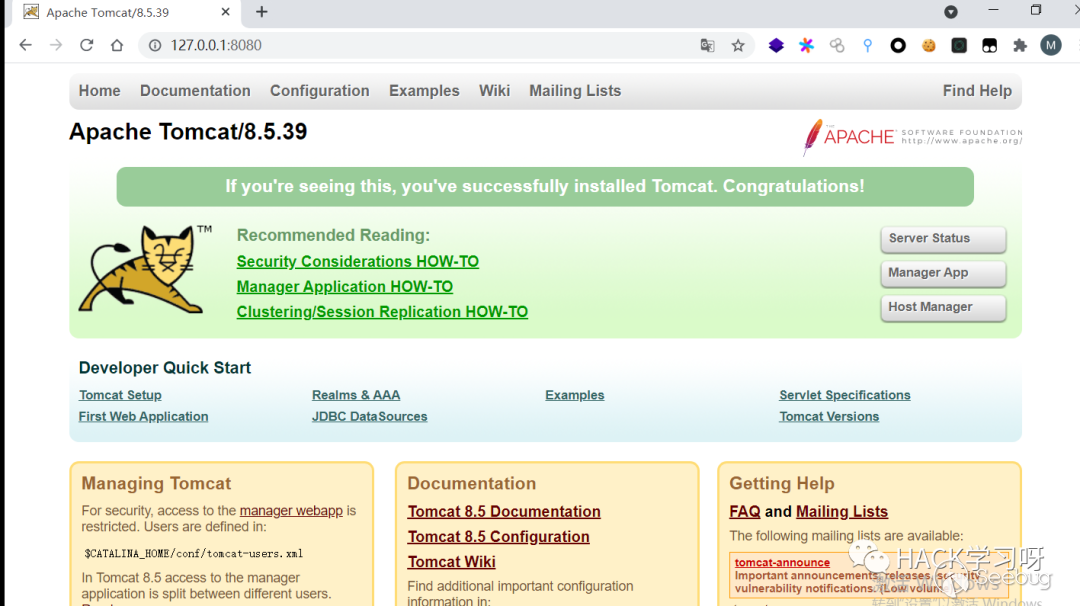Open the Tomcat 8.5 Documentation link
Image resolution: width=1080 pixels, height=606 pixels.
coord(503,512)
